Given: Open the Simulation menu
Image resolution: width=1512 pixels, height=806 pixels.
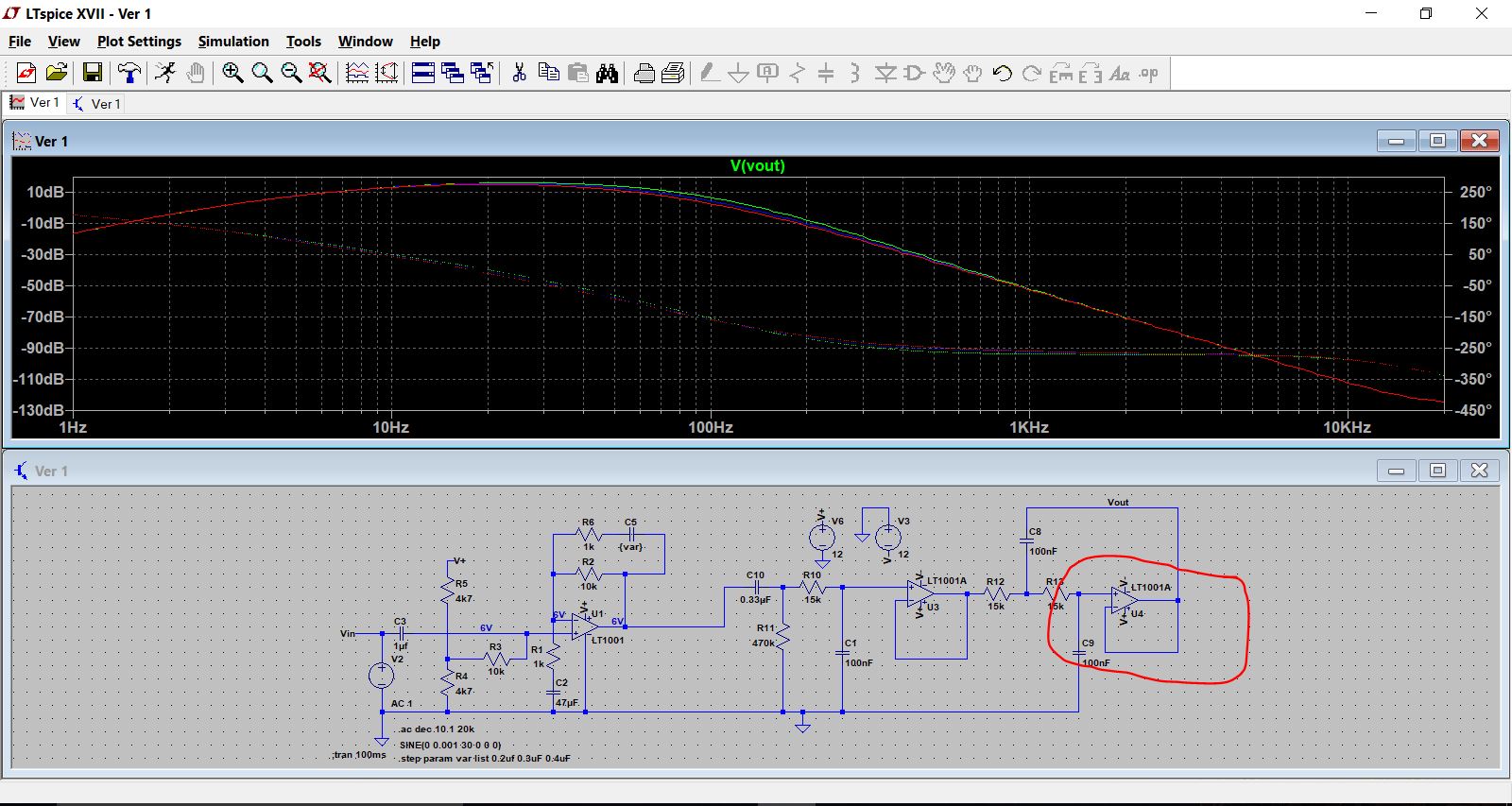Looking at the screenshot, I should point(233,42).
